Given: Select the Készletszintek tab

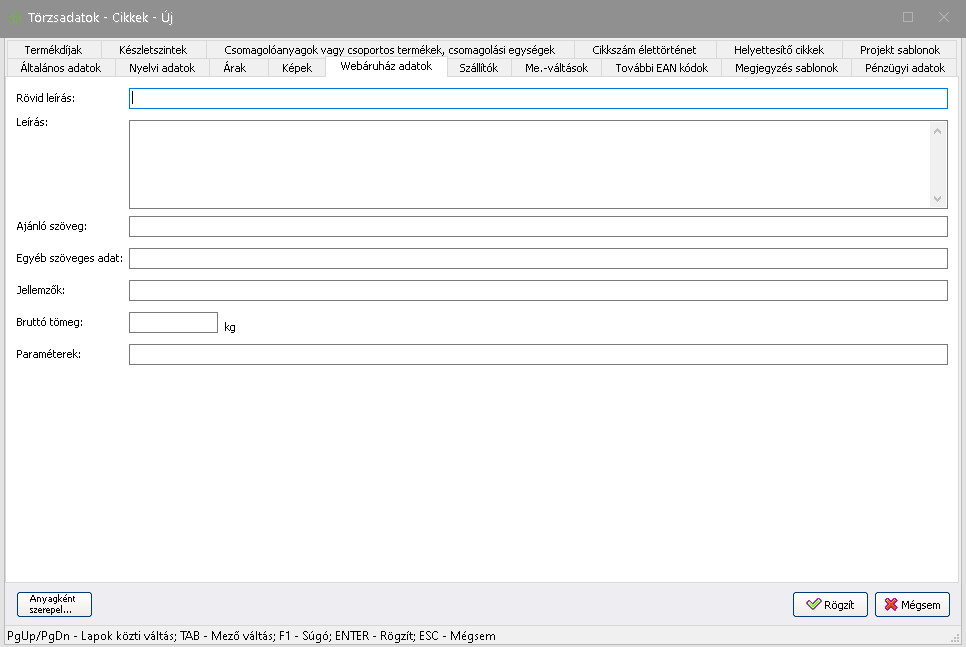Looking at the screenshot, I should pos(152,50).
